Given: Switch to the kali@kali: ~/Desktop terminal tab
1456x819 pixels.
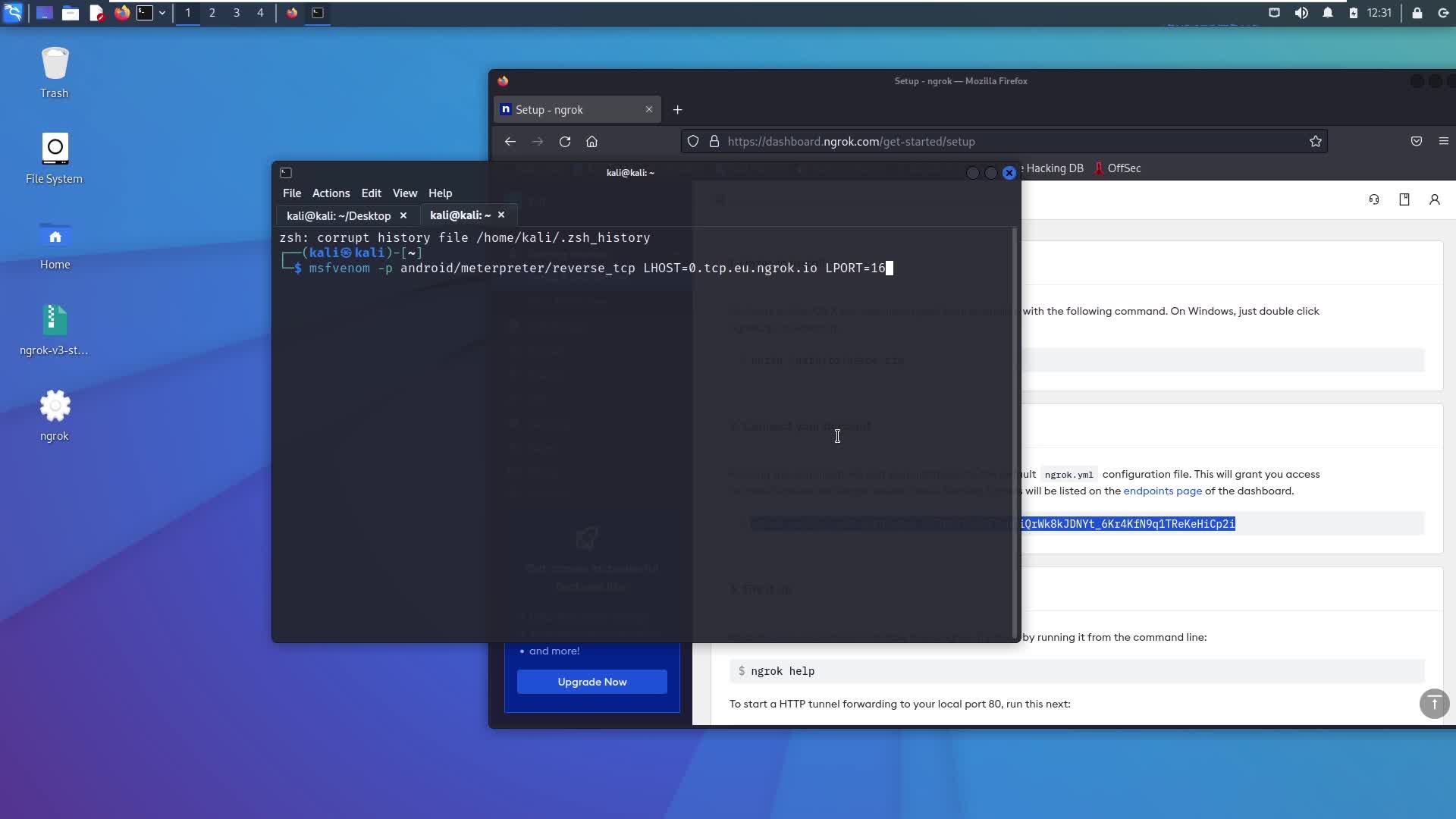Looking at the screenshot, I should point(338,215).
